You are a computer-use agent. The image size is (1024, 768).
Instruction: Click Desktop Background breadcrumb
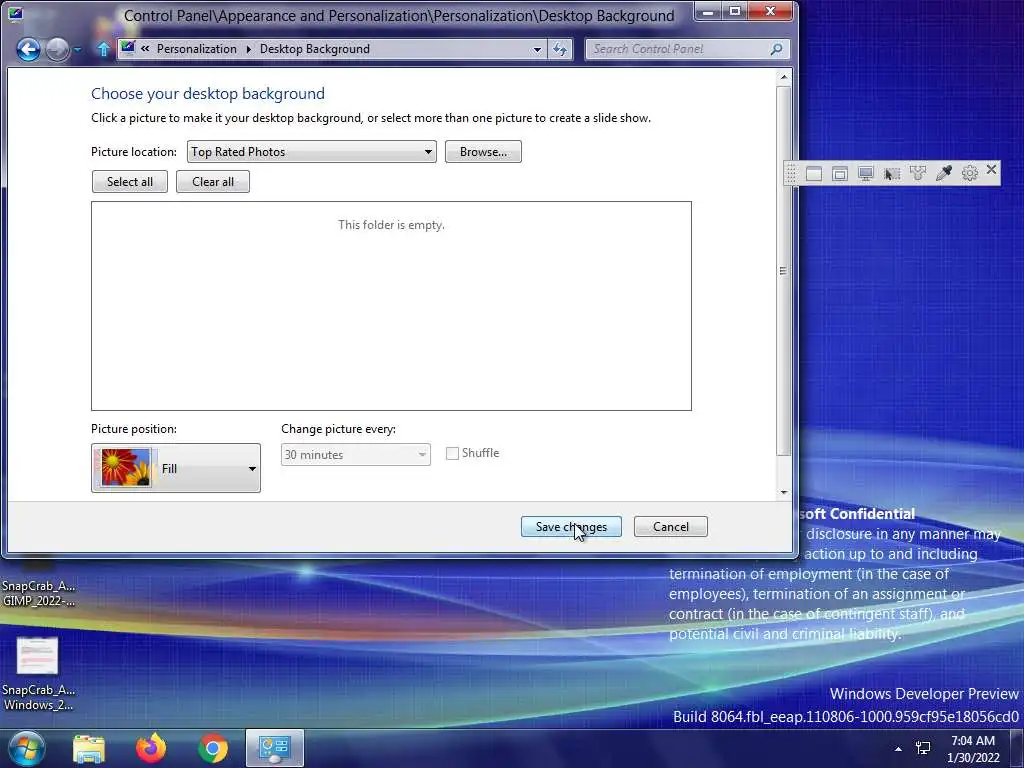coord(315,49)
